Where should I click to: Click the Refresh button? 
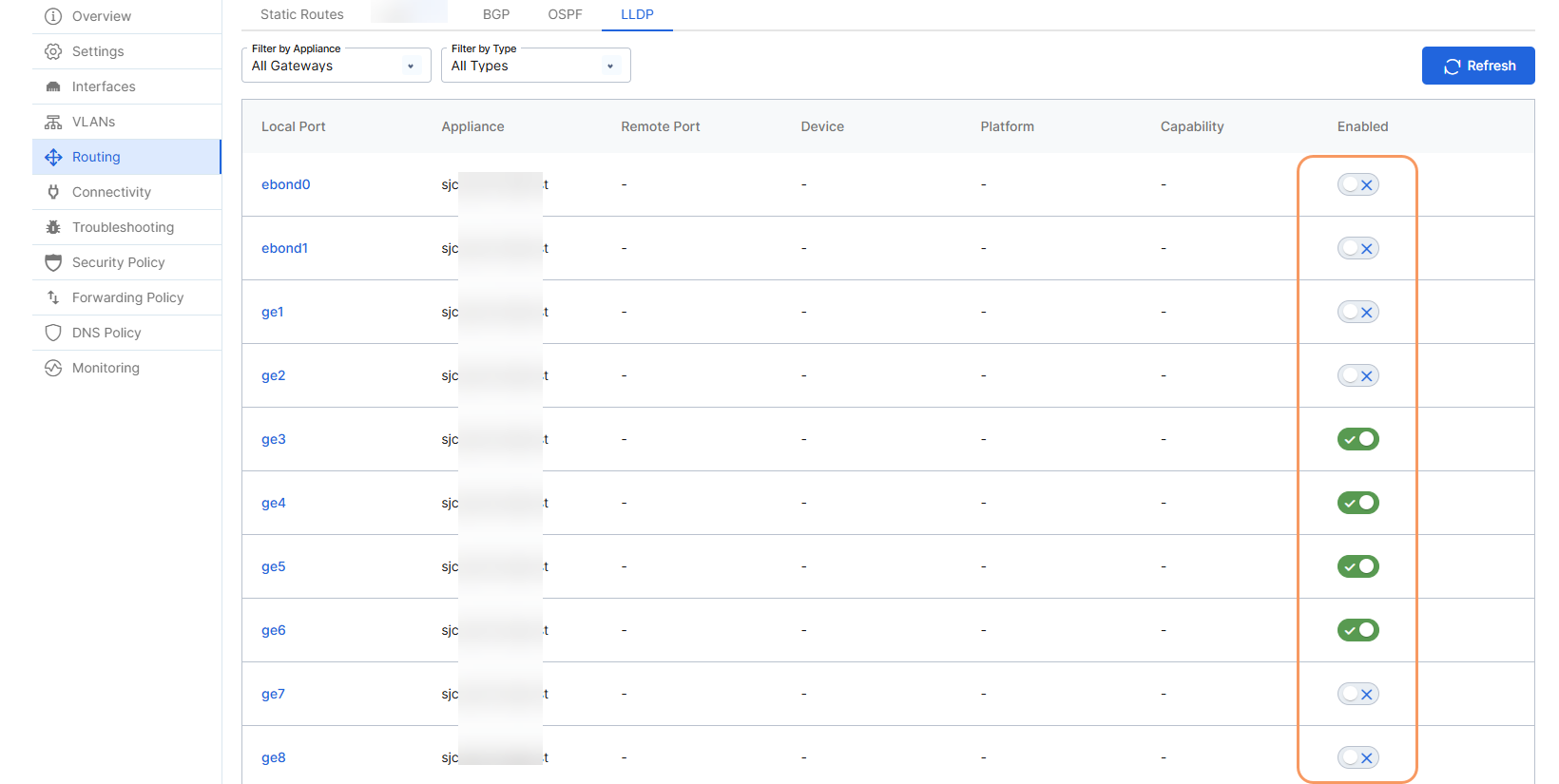(1478, 66)
